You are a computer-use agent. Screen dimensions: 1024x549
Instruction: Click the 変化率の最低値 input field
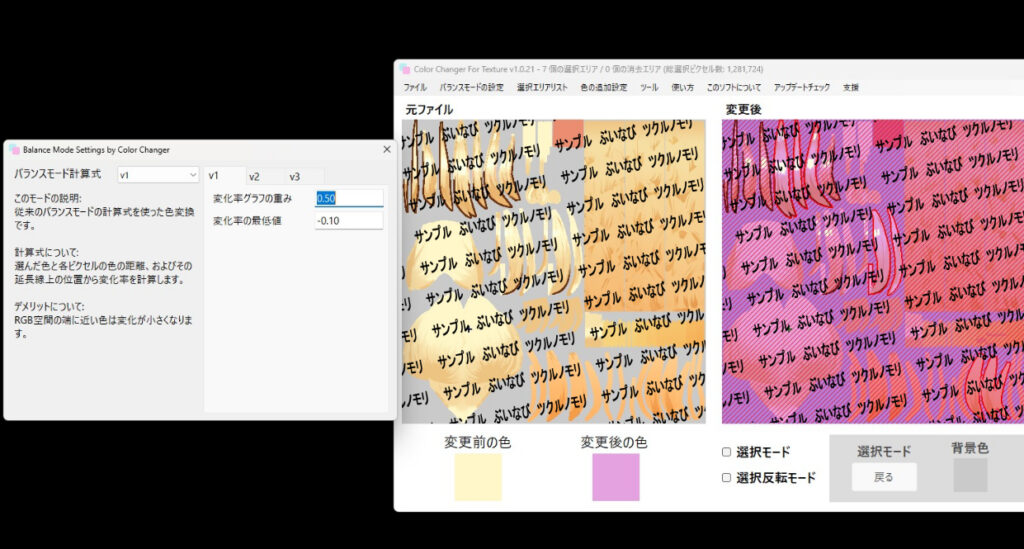coord(348,220)
